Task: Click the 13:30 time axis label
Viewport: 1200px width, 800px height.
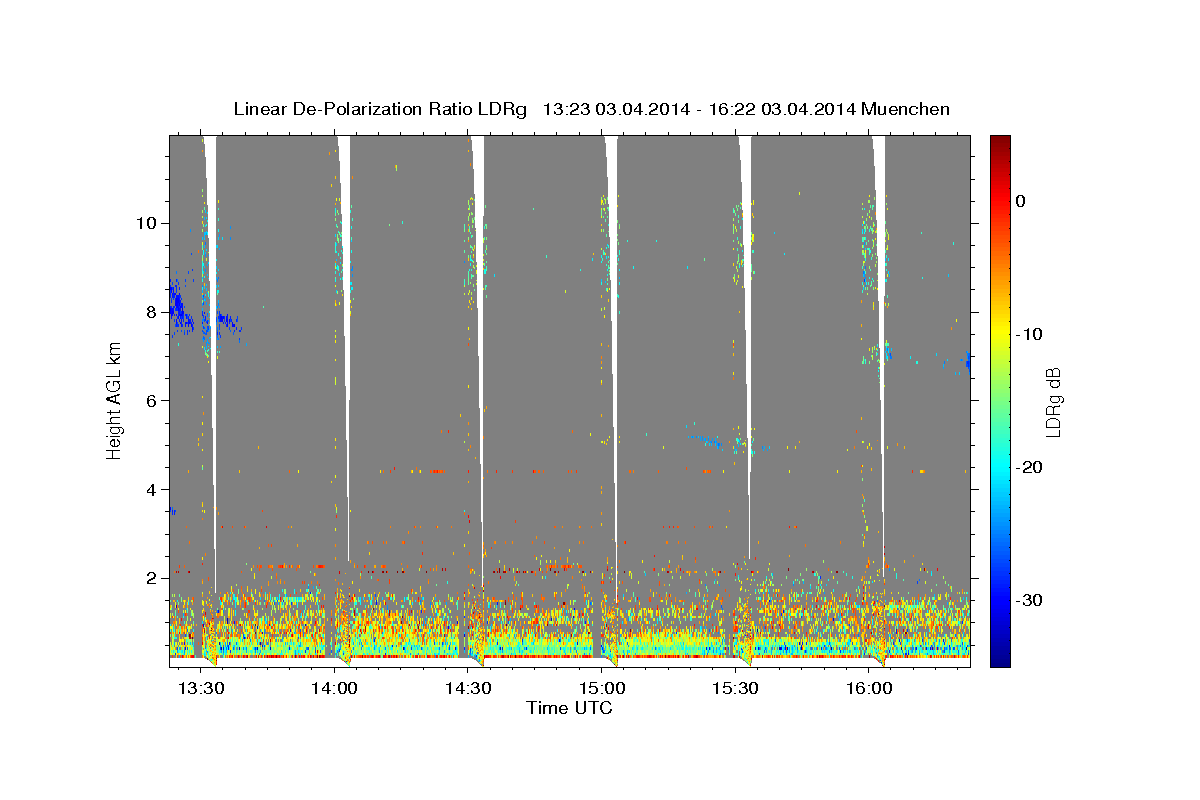Action: (201, 688)
